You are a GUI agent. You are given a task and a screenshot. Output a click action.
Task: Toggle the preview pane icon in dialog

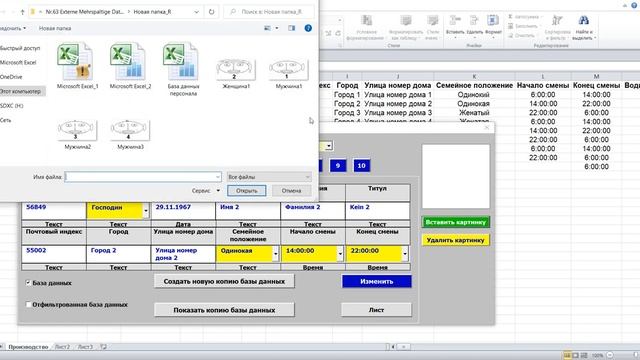pyautogui.click(x=291, y=28)
